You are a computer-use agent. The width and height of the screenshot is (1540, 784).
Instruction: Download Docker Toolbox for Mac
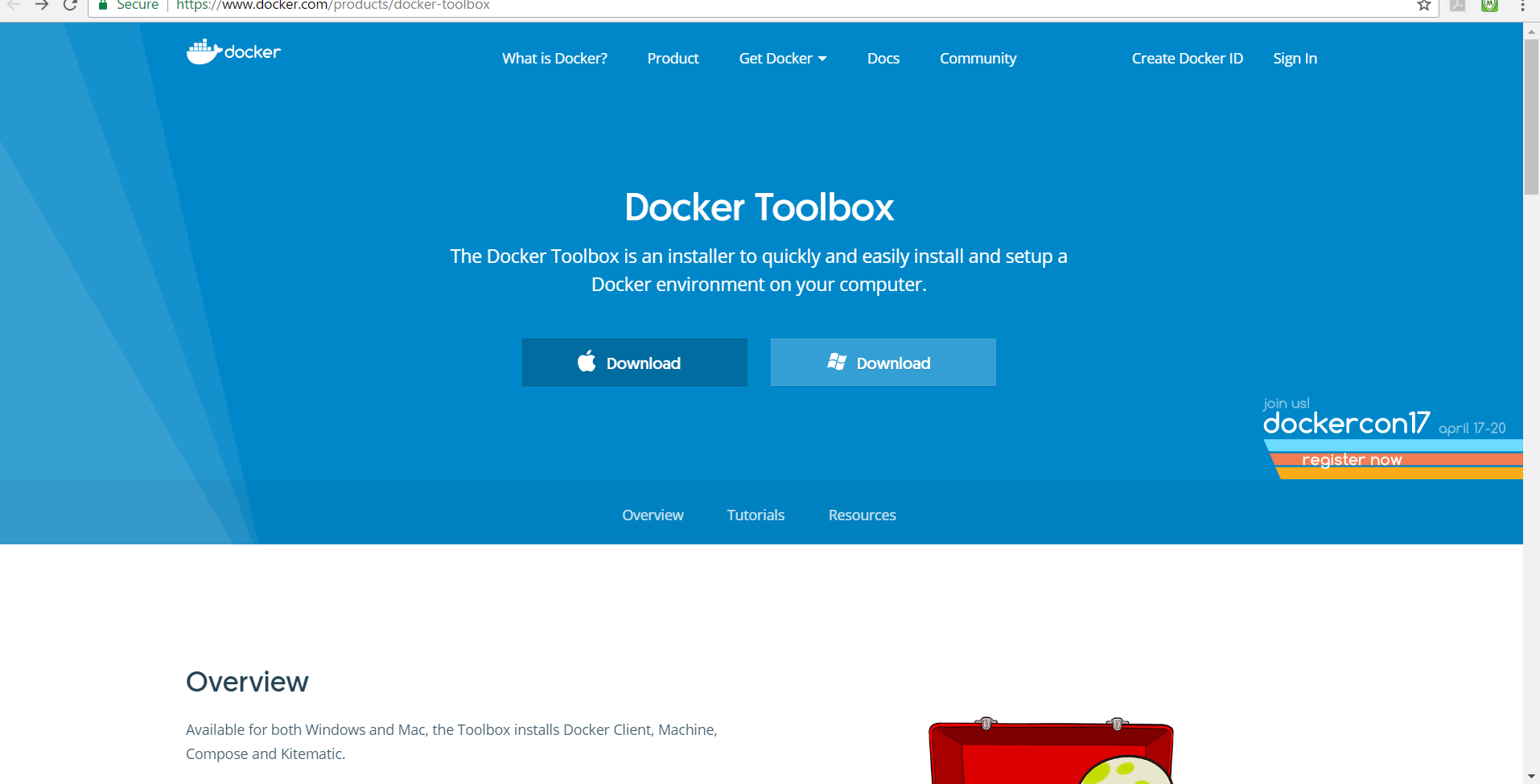pos(634,363)
